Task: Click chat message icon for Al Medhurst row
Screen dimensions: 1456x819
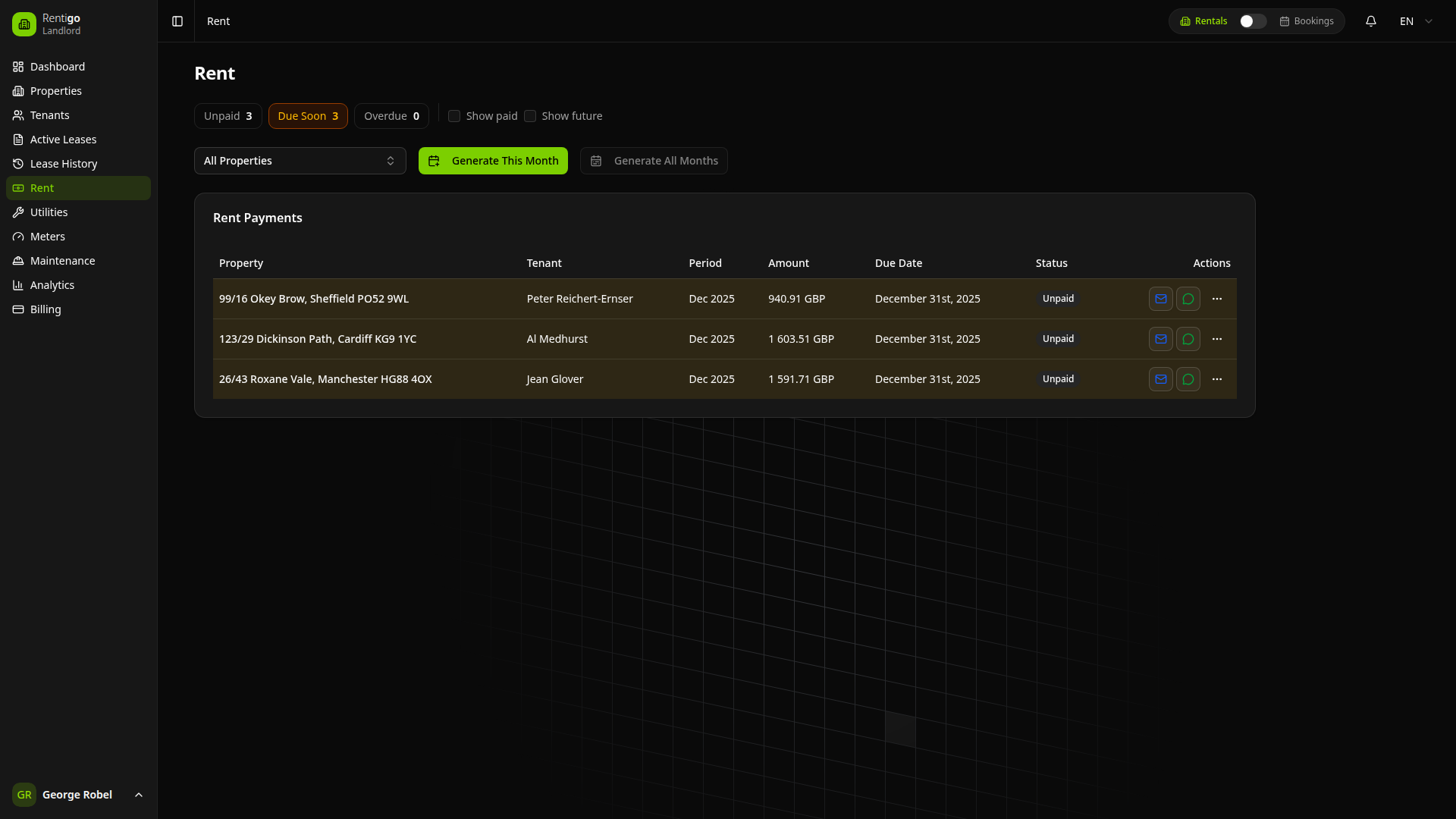Action: coord(1188,339)
